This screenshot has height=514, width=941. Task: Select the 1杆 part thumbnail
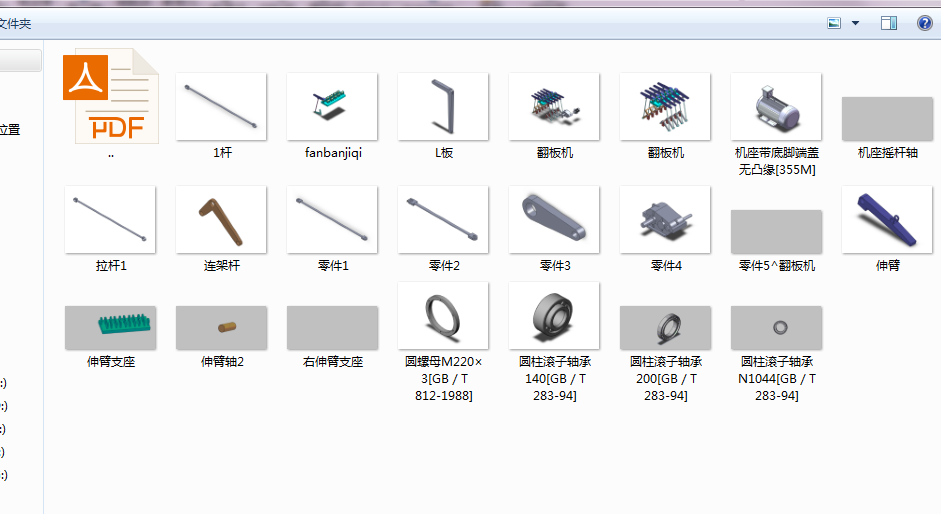coord(221,107)
